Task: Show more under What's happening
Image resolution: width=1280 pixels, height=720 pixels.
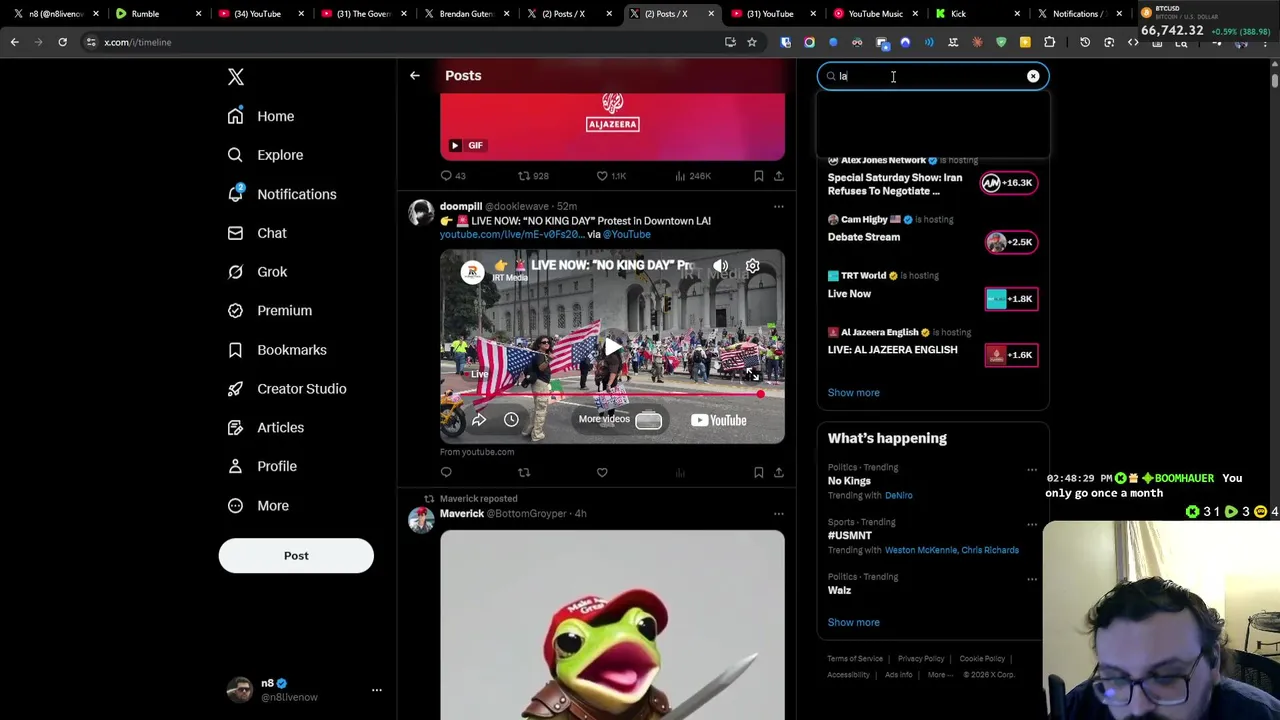Action: click(x=853, y=622)
